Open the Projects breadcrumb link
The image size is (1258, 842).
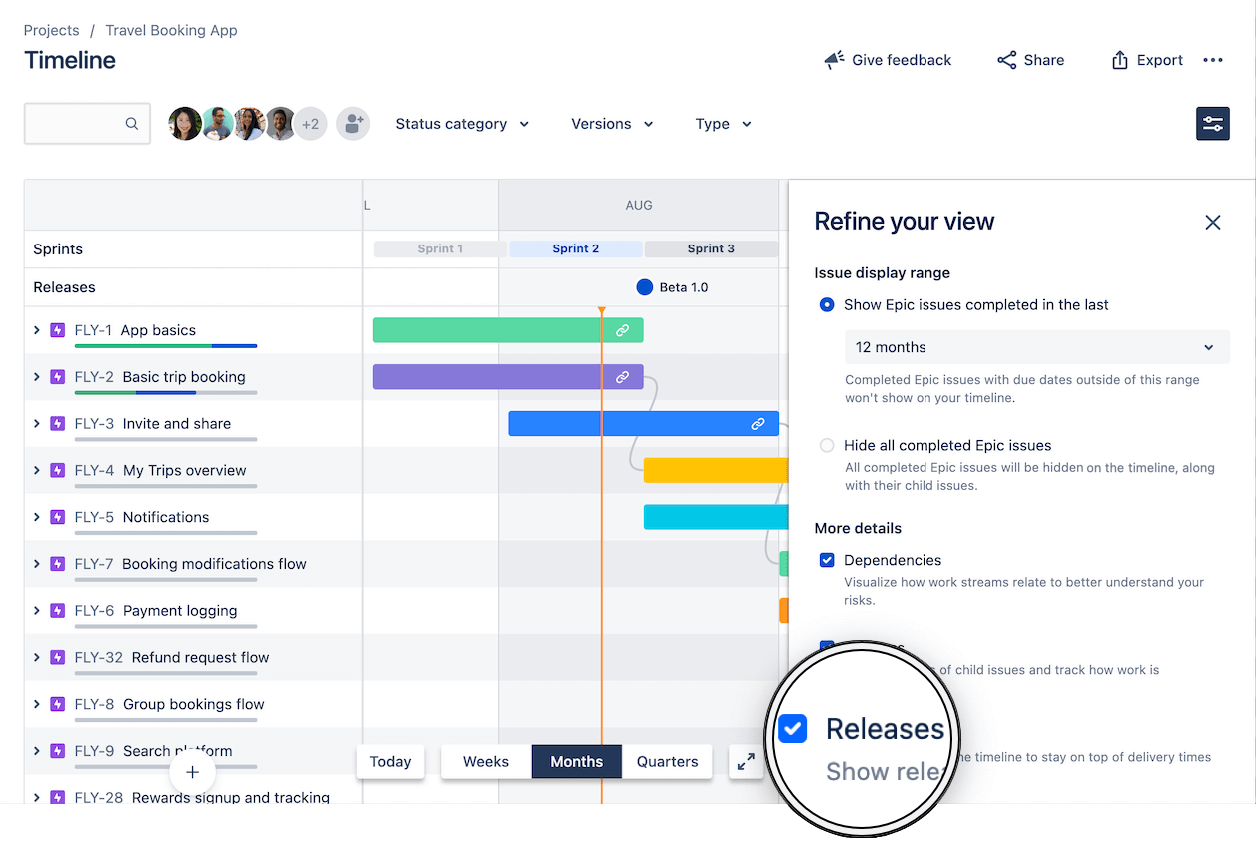(51, 30)
